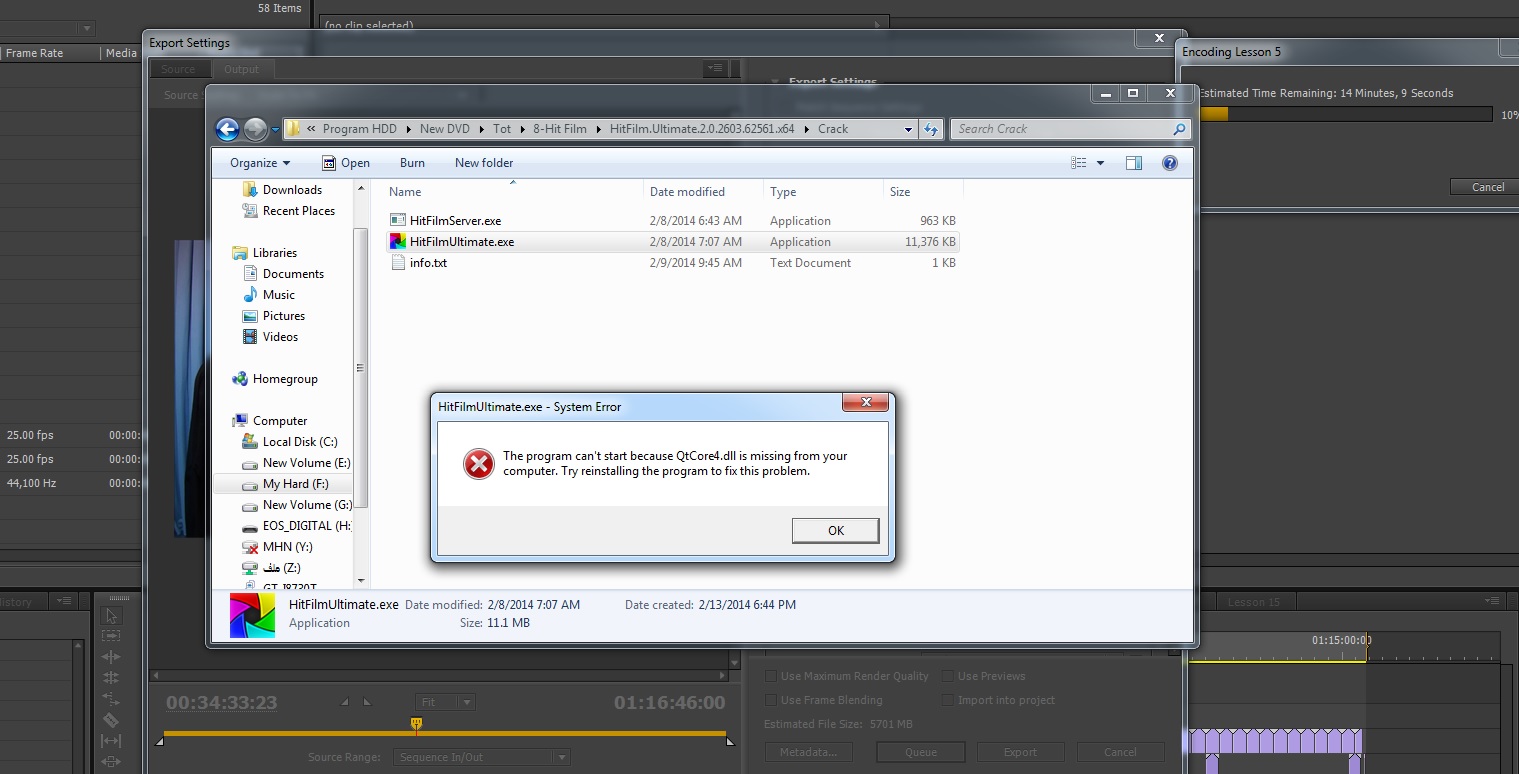Close the HitFilmUltimate.exe System Error dialog
The image size is (1519, 774).
tap(865, 403)
